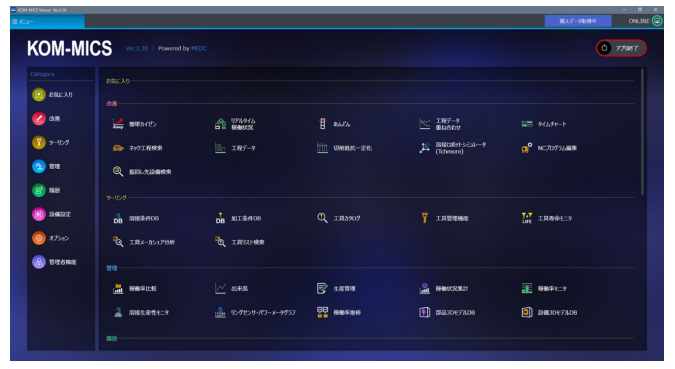Open 生産管理 production management
Viewport: 675px width, 369px height.
point(336,288)
